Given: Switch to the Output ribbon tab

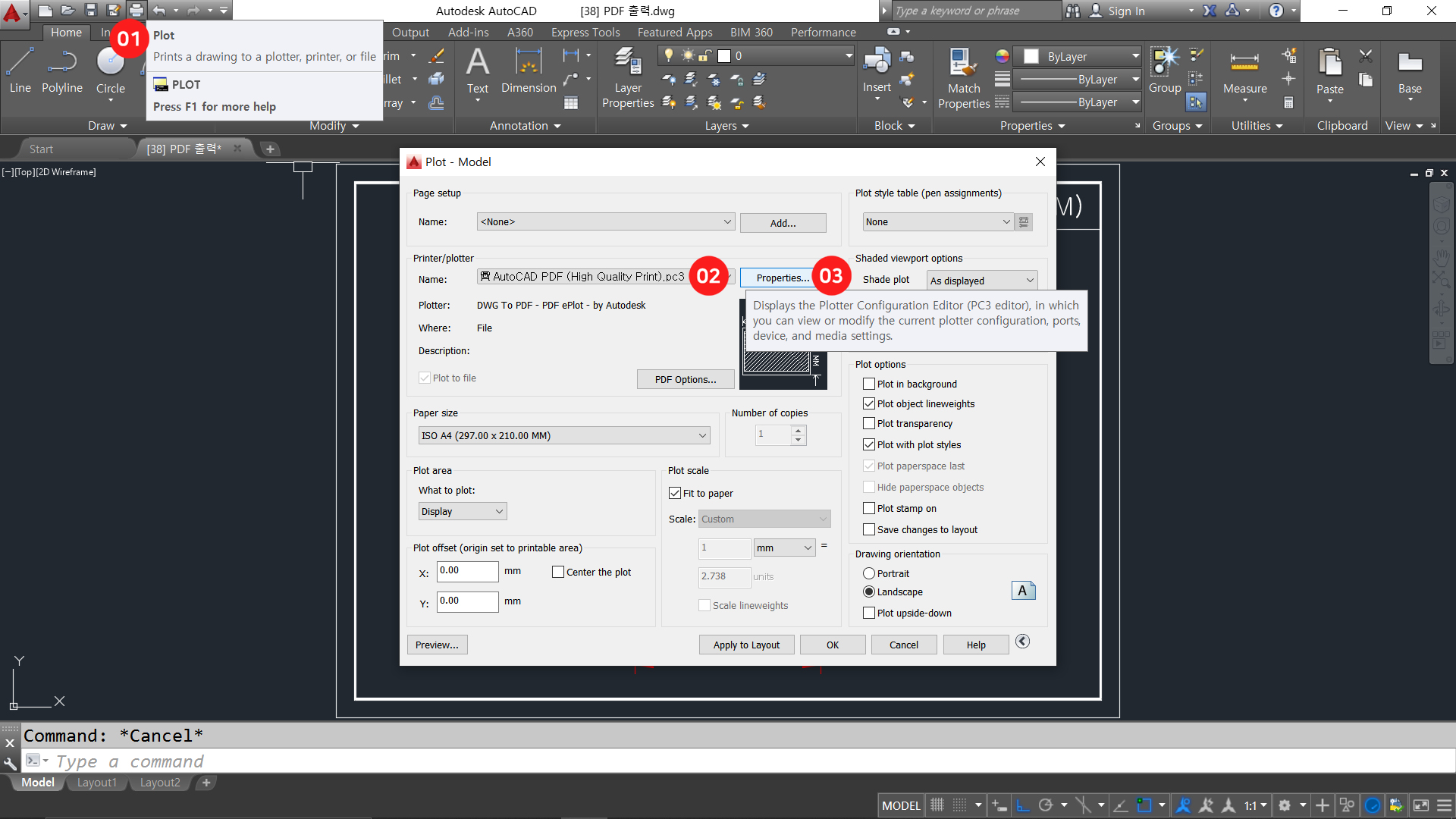Looking at the screenshot, I should (x=410, y=33).
